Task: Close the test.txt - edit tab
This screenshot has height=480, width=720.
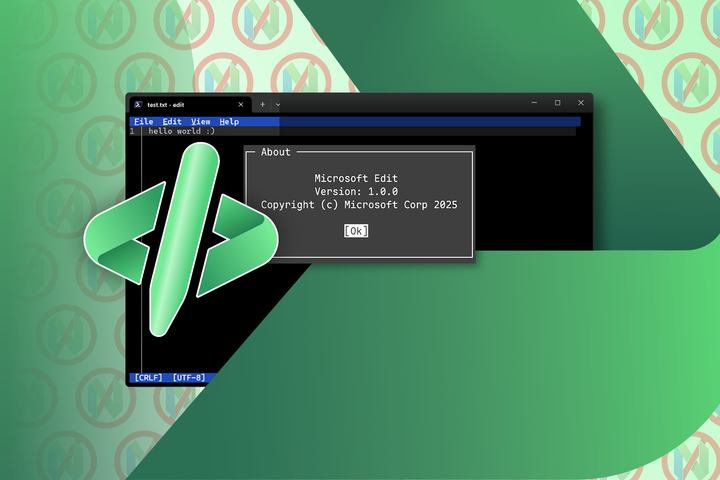Action: pos(241,105)
